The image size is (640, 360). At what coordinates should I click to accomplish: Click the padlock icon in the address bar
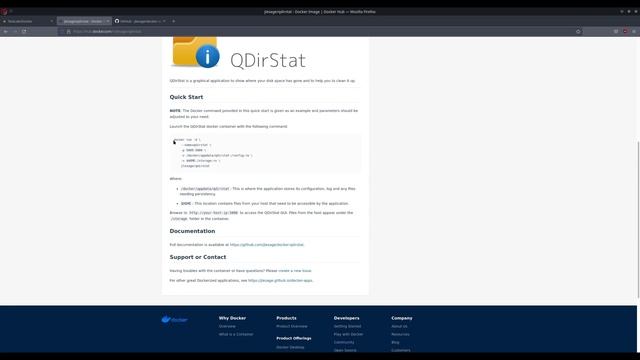69,31
